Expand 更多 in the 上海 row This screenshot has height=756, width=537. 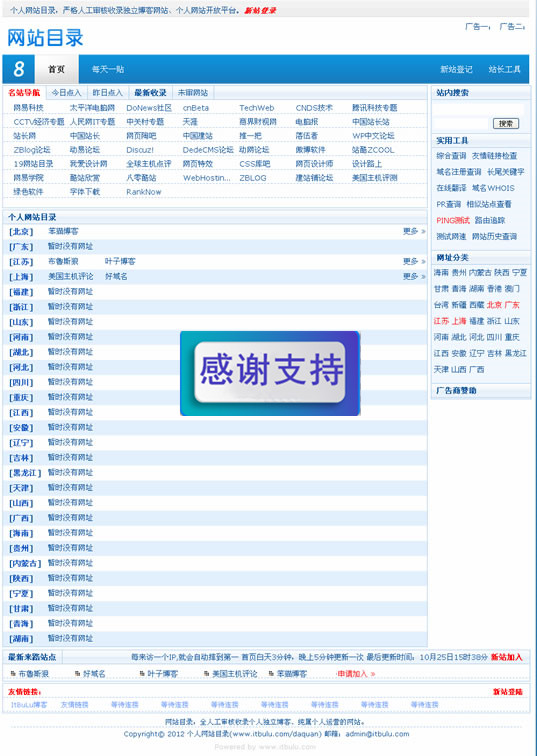414,276
